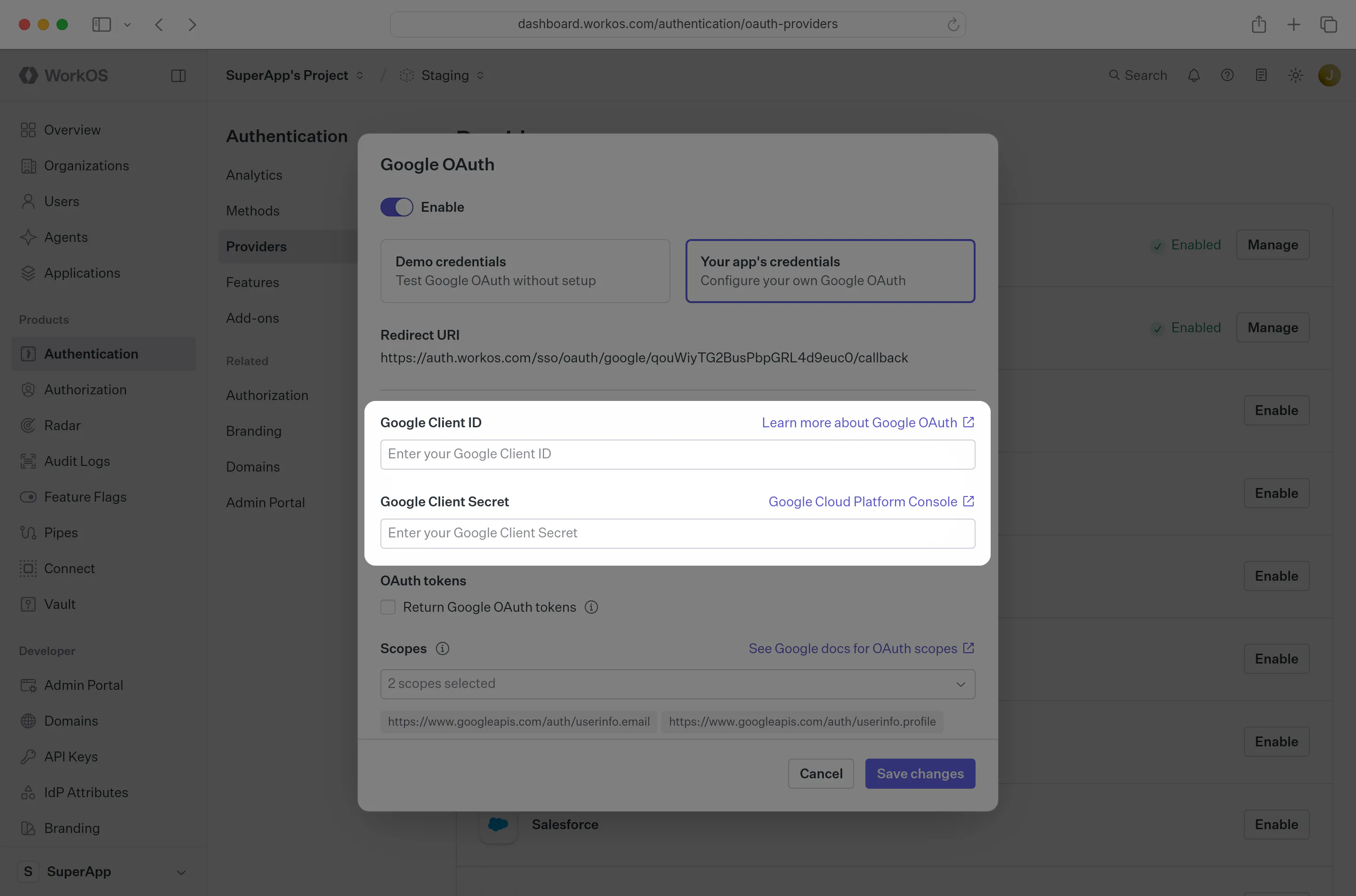This screenshot has height=896, width=1356.
Task: Show tab overview icon in Safari
Action: coord(1329,24)
